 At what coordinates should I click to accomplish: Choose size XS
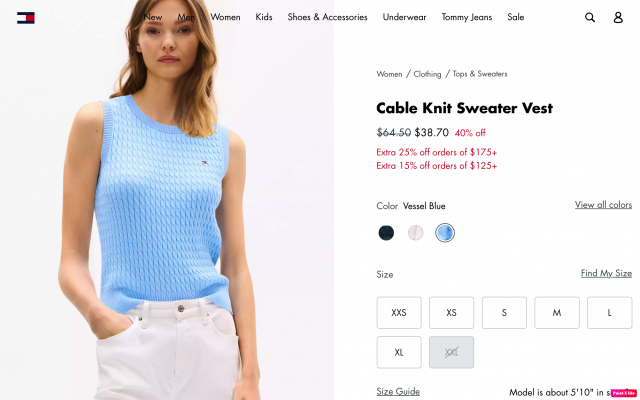pyautogui.click(x=451, y=313)
